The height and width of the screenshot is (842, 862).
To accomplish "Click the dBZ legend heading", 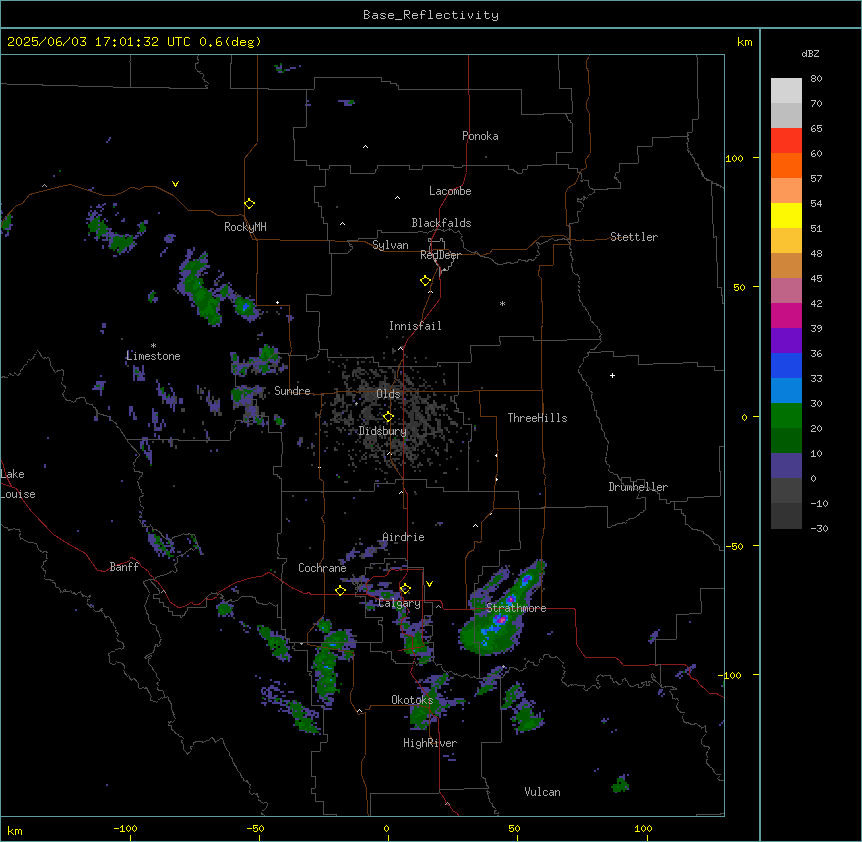I will [x=810, y=53].
